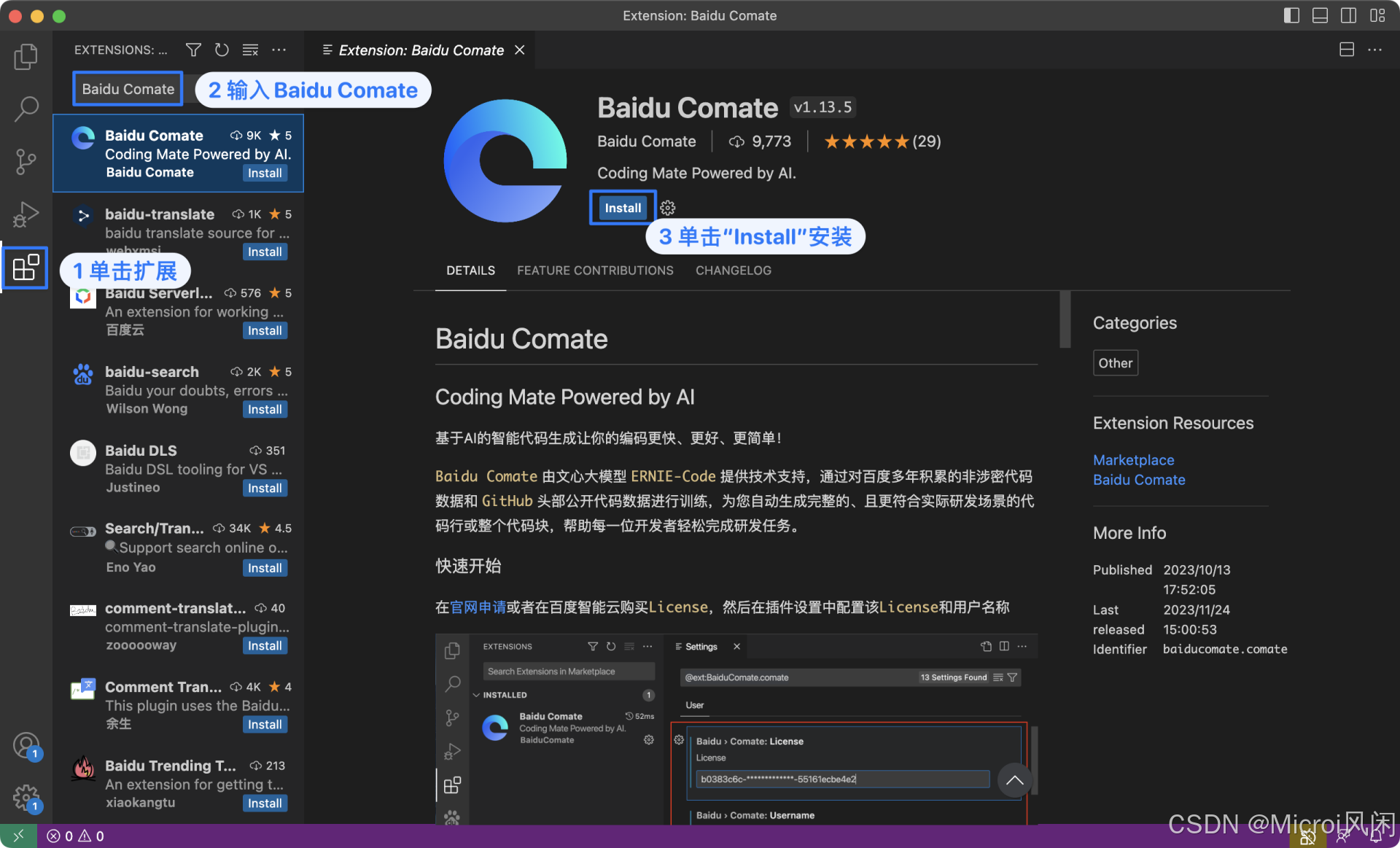Refresh the extensions list
The width and height of the screenshot is (1400, 848).
[222, 50]
